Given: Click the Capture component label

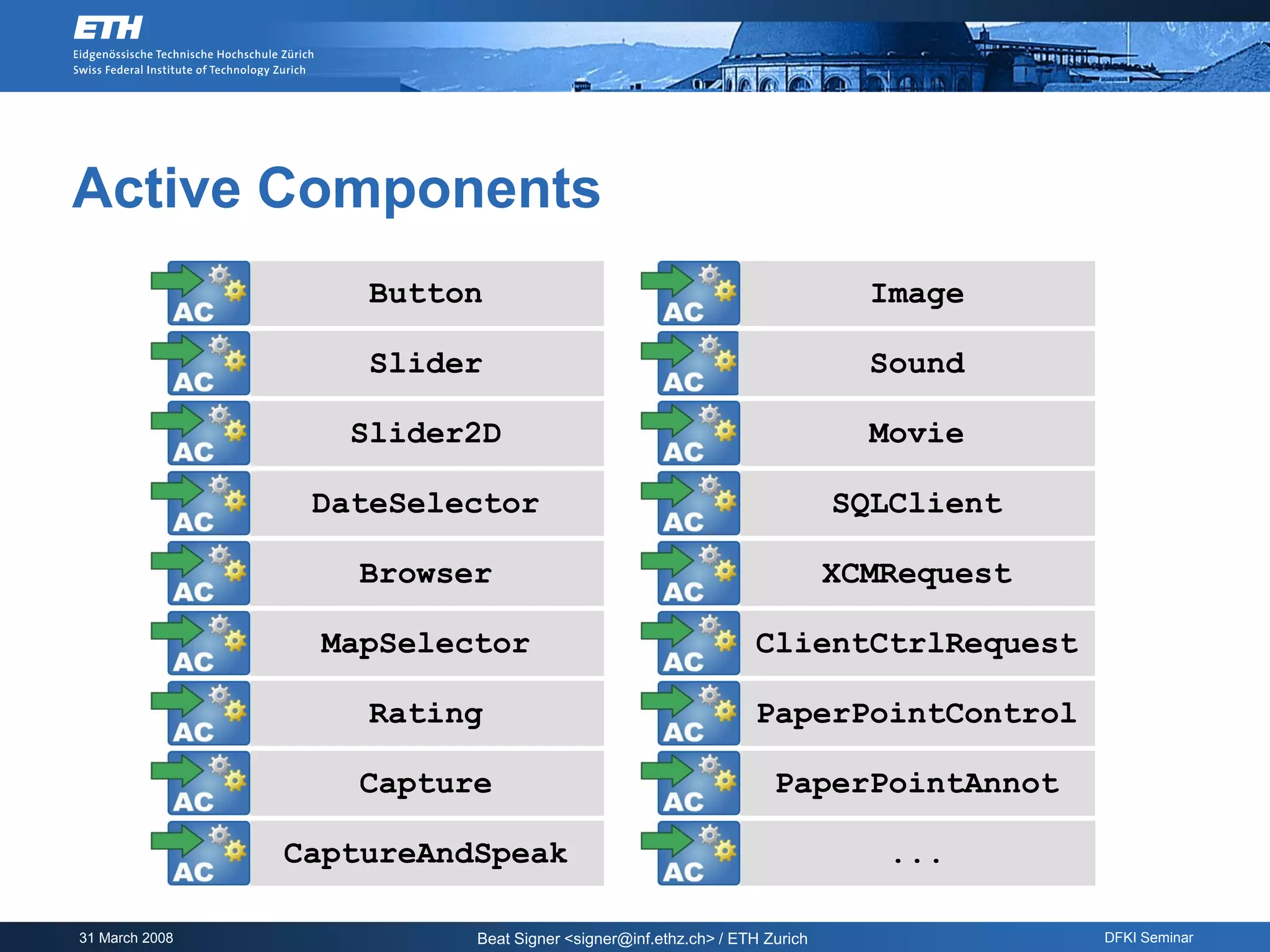Looking at the screenshot, I should click(426, 784).
